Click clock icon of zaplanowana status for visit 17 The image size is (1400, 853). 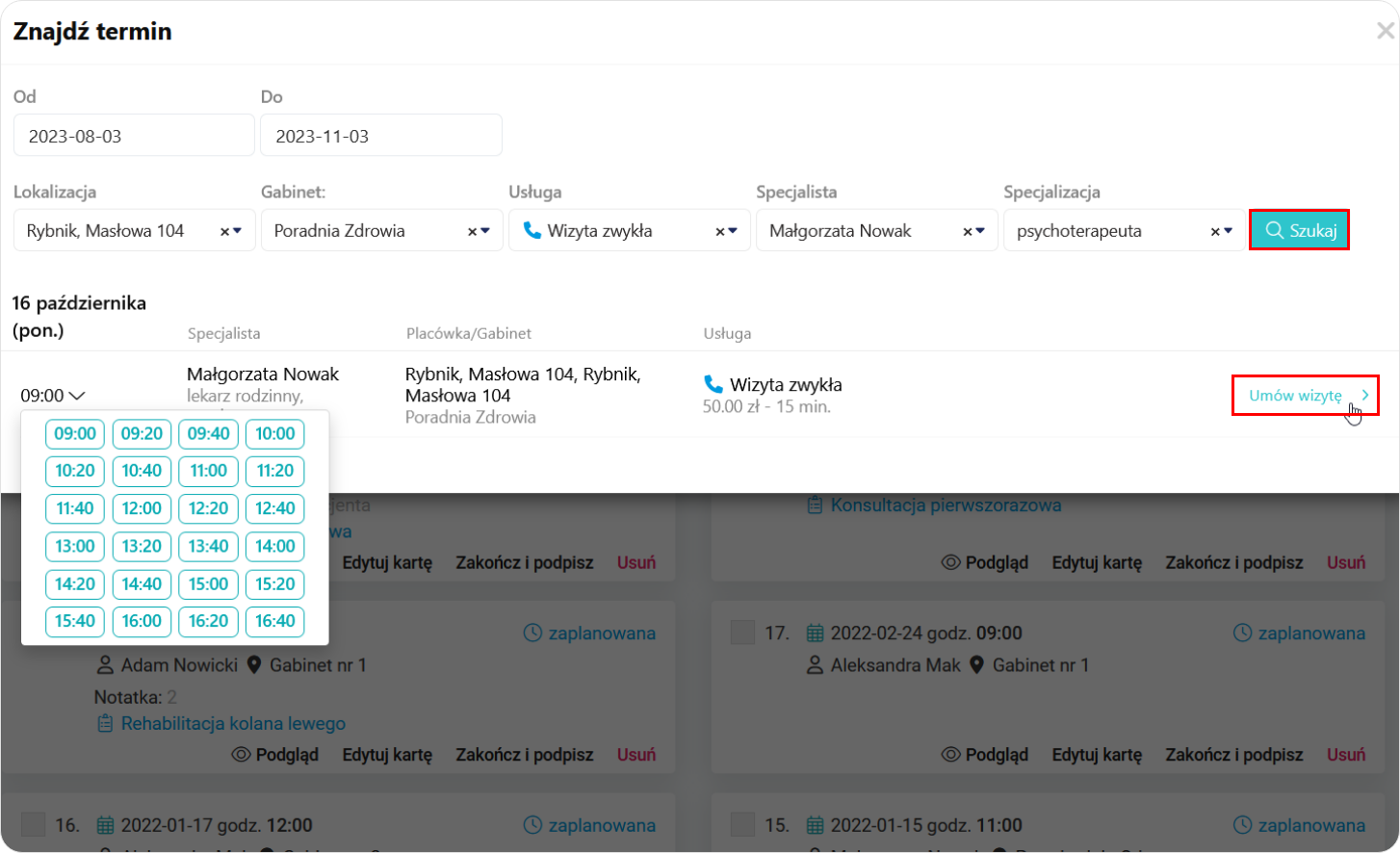1242,633
